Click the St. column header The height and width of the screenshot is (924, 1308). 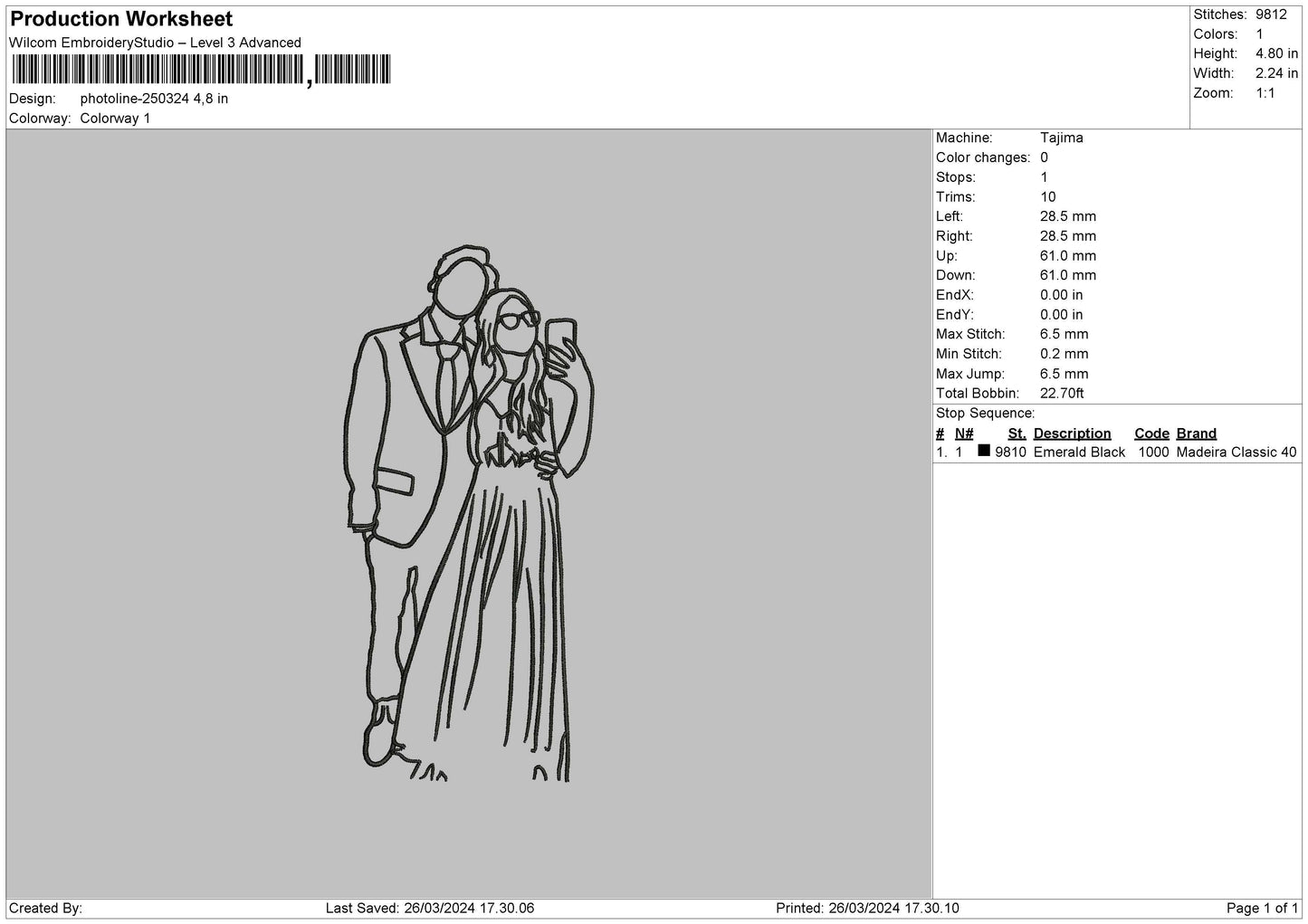(x=1017, y=433)
